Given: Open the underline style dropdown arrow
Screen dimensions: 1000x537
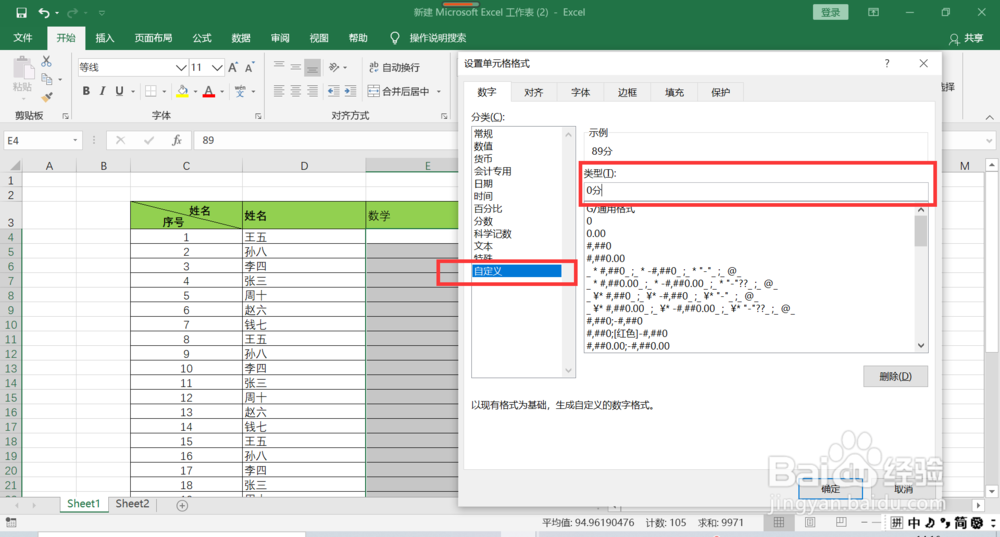Looking at the screenshot, I should pos(133,91).
